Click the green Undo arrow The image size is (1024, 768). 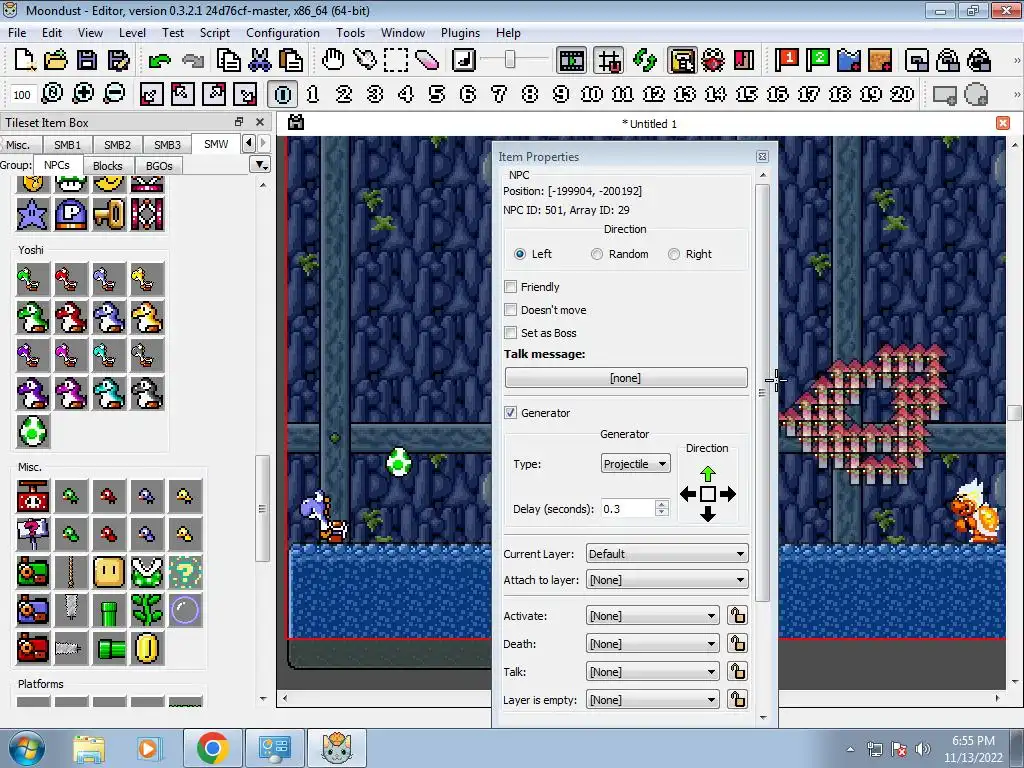[x=159, y=61]
